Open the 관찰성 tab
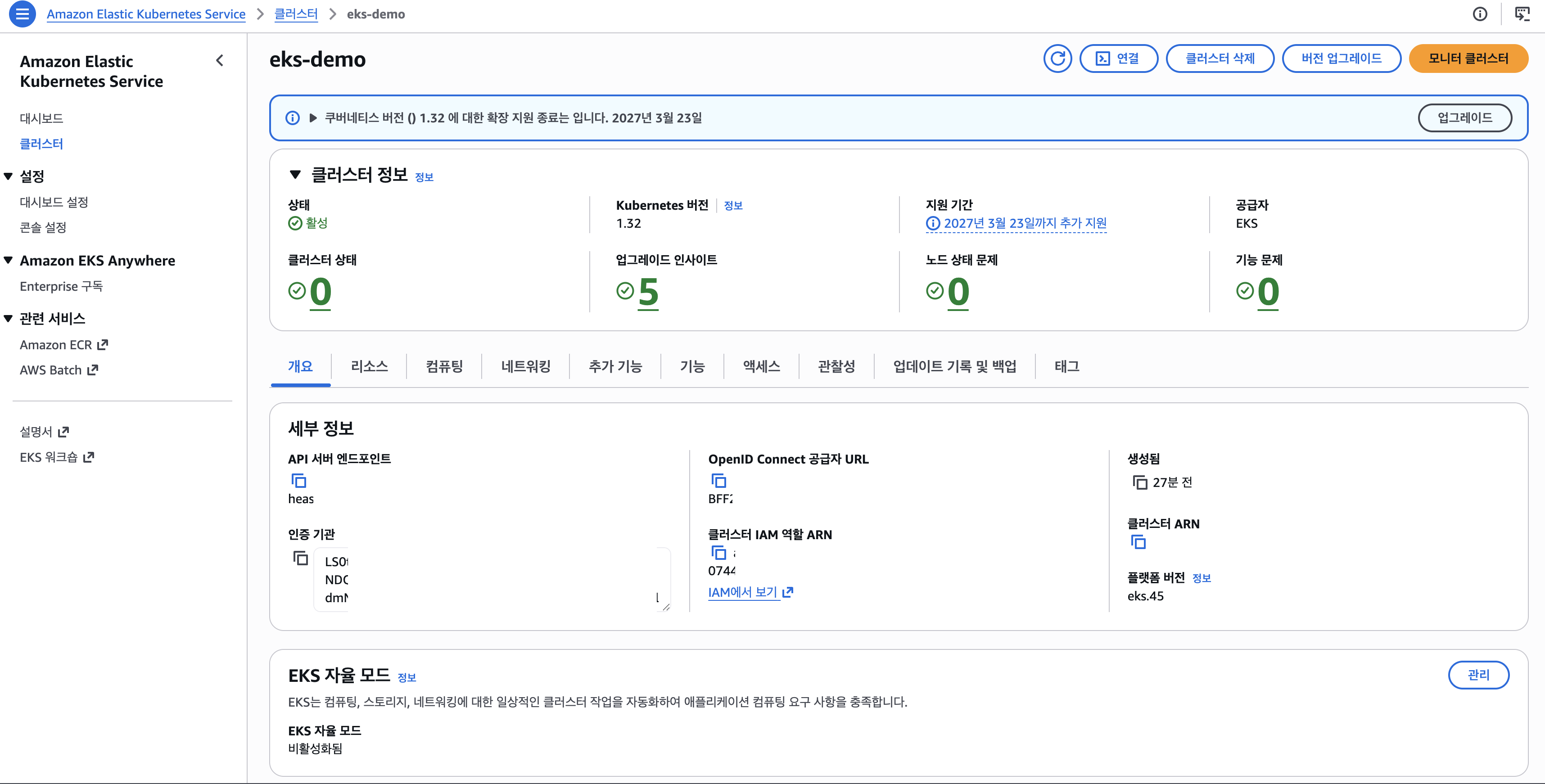This screenshot has height=784, width=1545. coord(836,366)
